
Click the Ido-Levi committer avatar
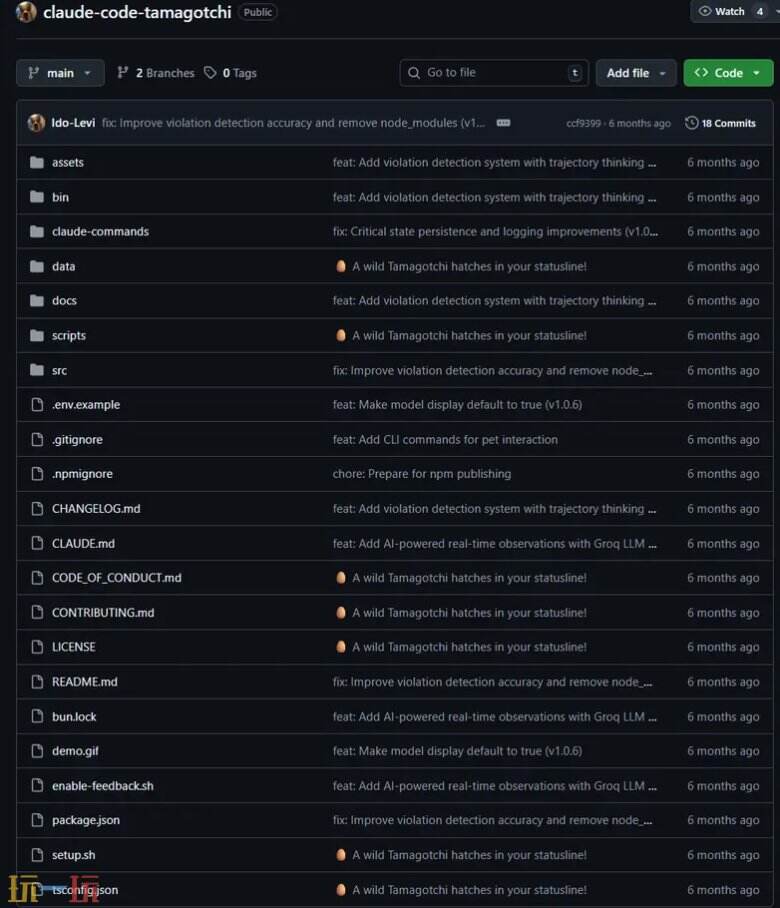click(x=36, y=123)
